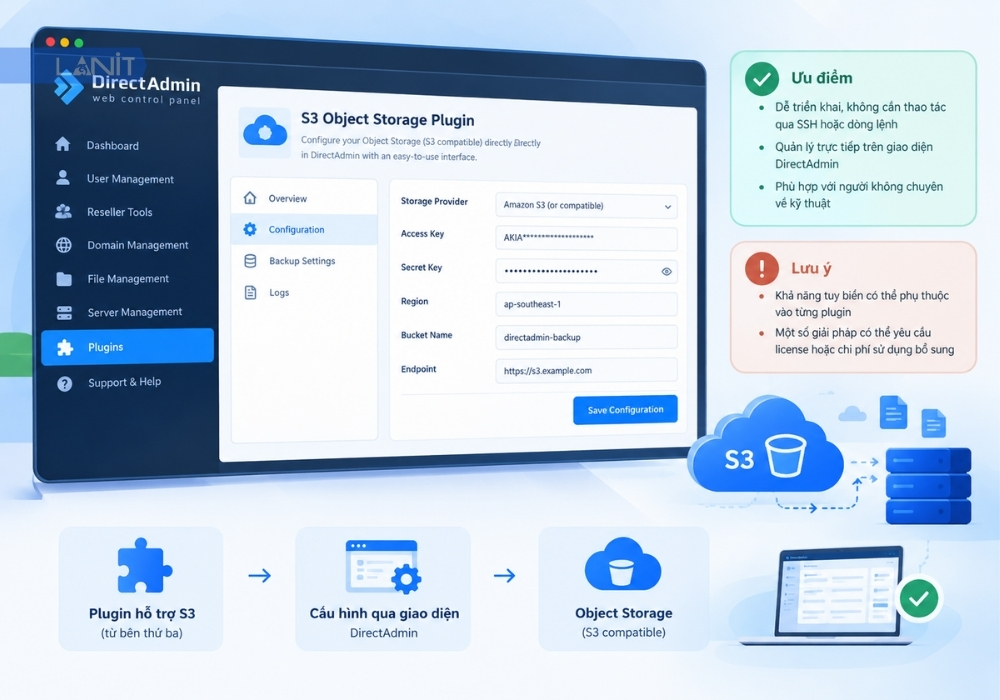Click the DirectAdmin web control panel title

click(146, 89)
